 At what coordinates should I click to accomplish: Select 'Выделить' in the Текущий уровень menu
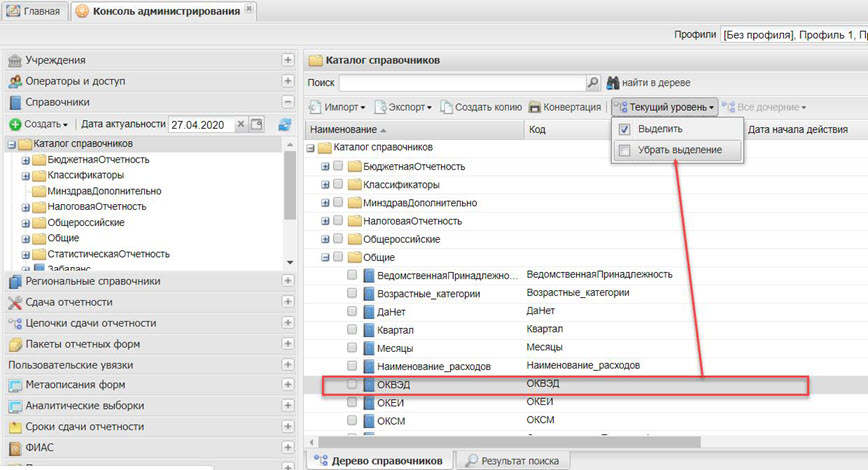(x=660, y=129)
